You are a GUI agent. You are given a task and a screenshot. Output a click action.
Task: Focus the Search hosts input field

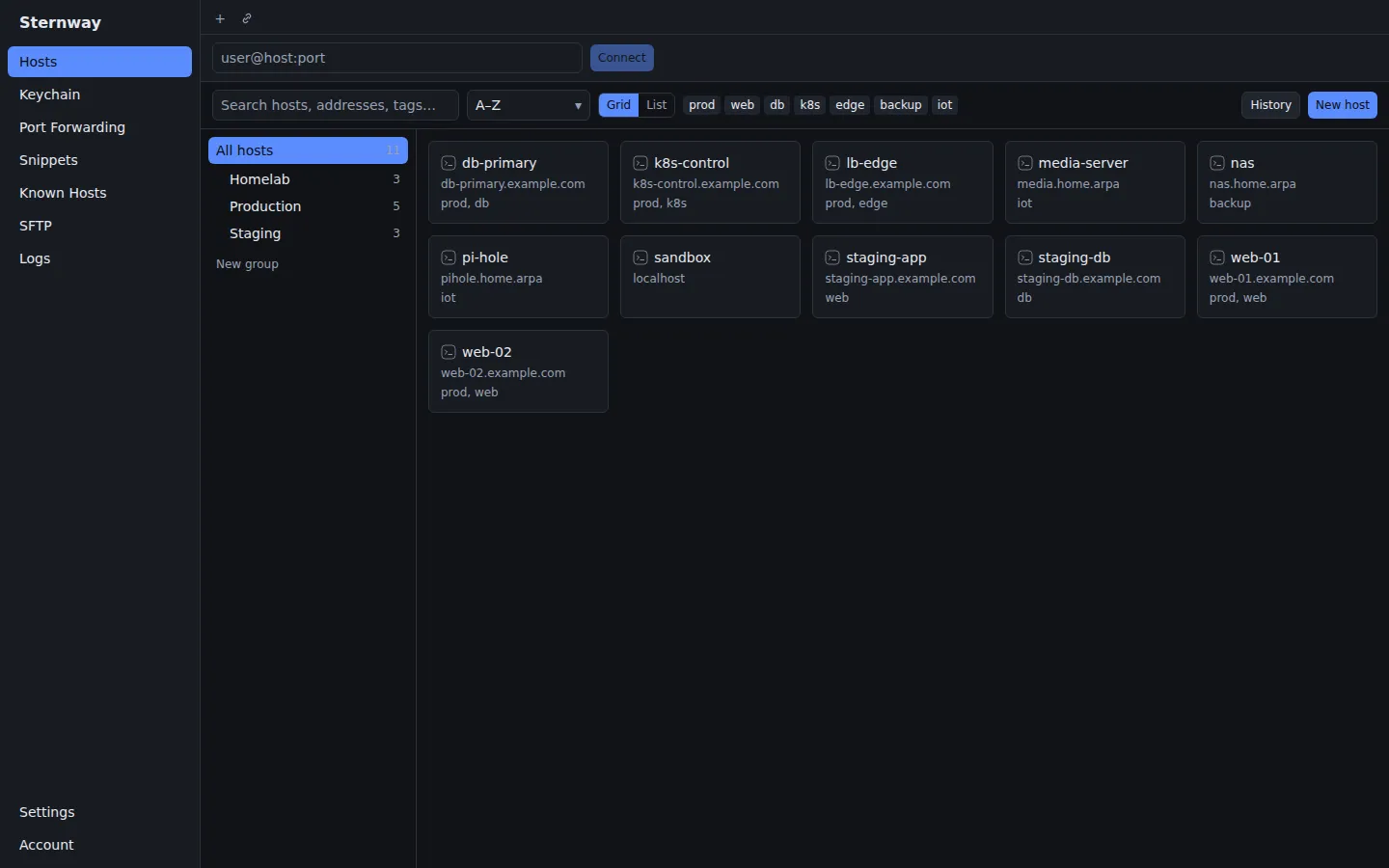(336, 105)
